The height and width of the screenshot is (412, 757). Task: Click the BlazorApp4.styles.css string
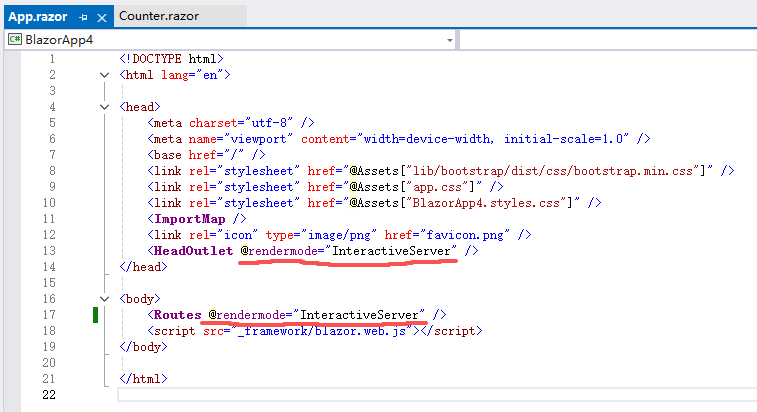coord(486,203)
